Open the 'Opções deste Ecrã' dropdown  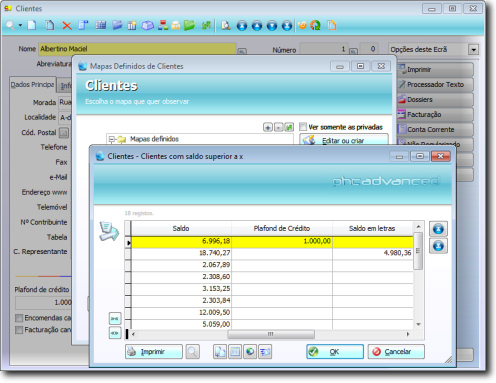[473, 50]
